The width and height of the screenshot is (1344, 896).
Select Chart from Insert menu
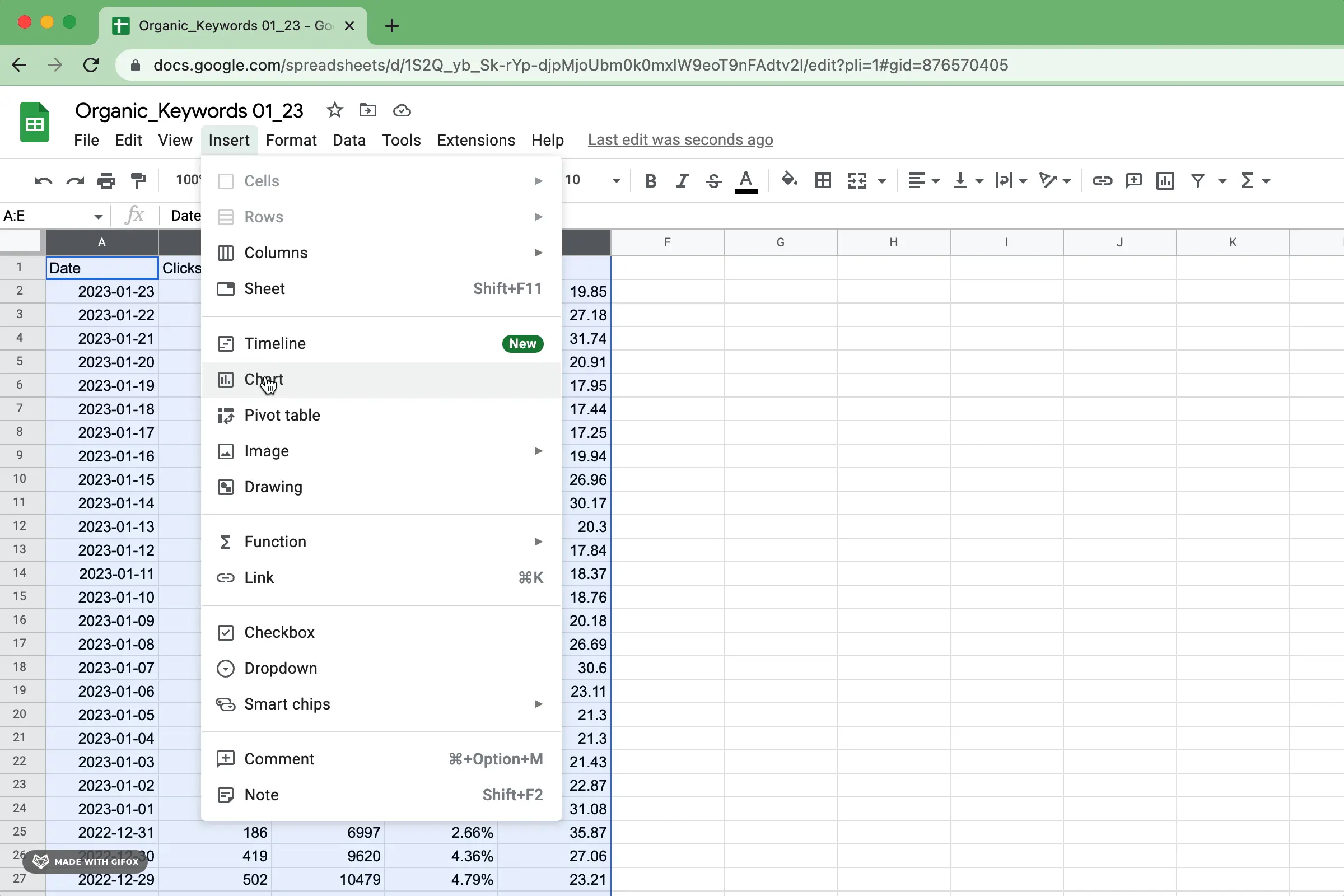(x=263, y=378)
